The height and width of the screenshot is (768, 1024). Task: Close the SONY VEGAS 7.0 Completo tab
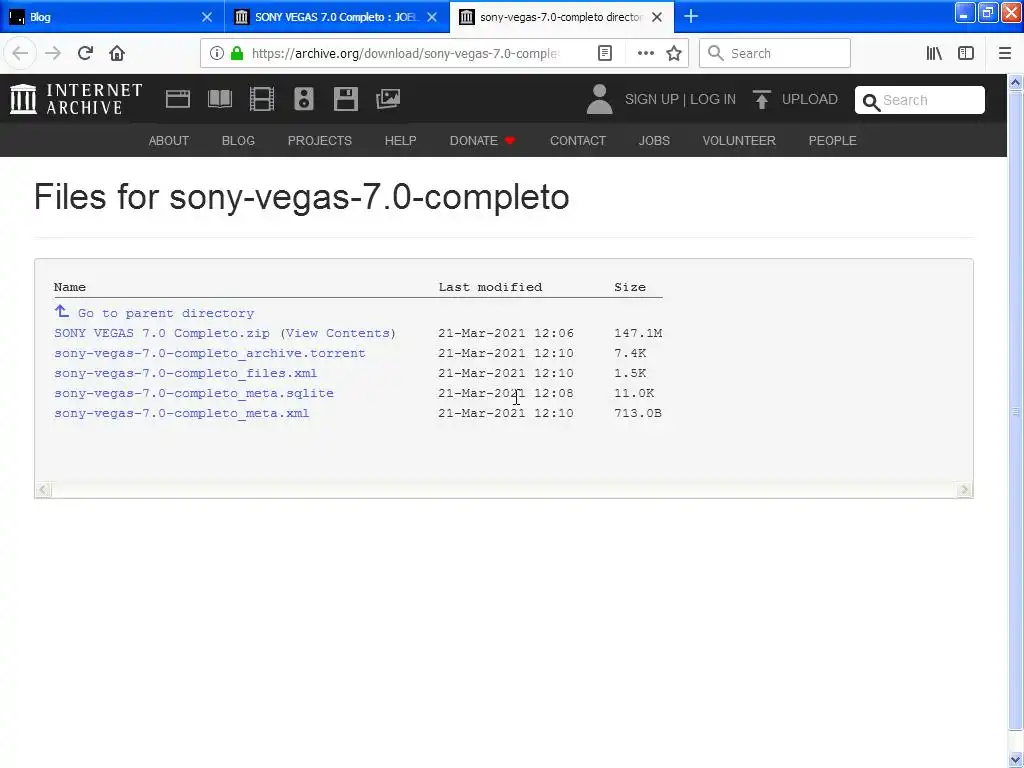pyautogui.click(x=432, y=17)
